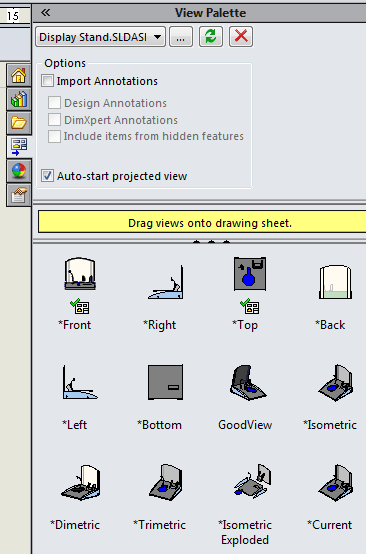Select the *Top view thumbnail
The image size is (366, 554).
pos(250,274)
